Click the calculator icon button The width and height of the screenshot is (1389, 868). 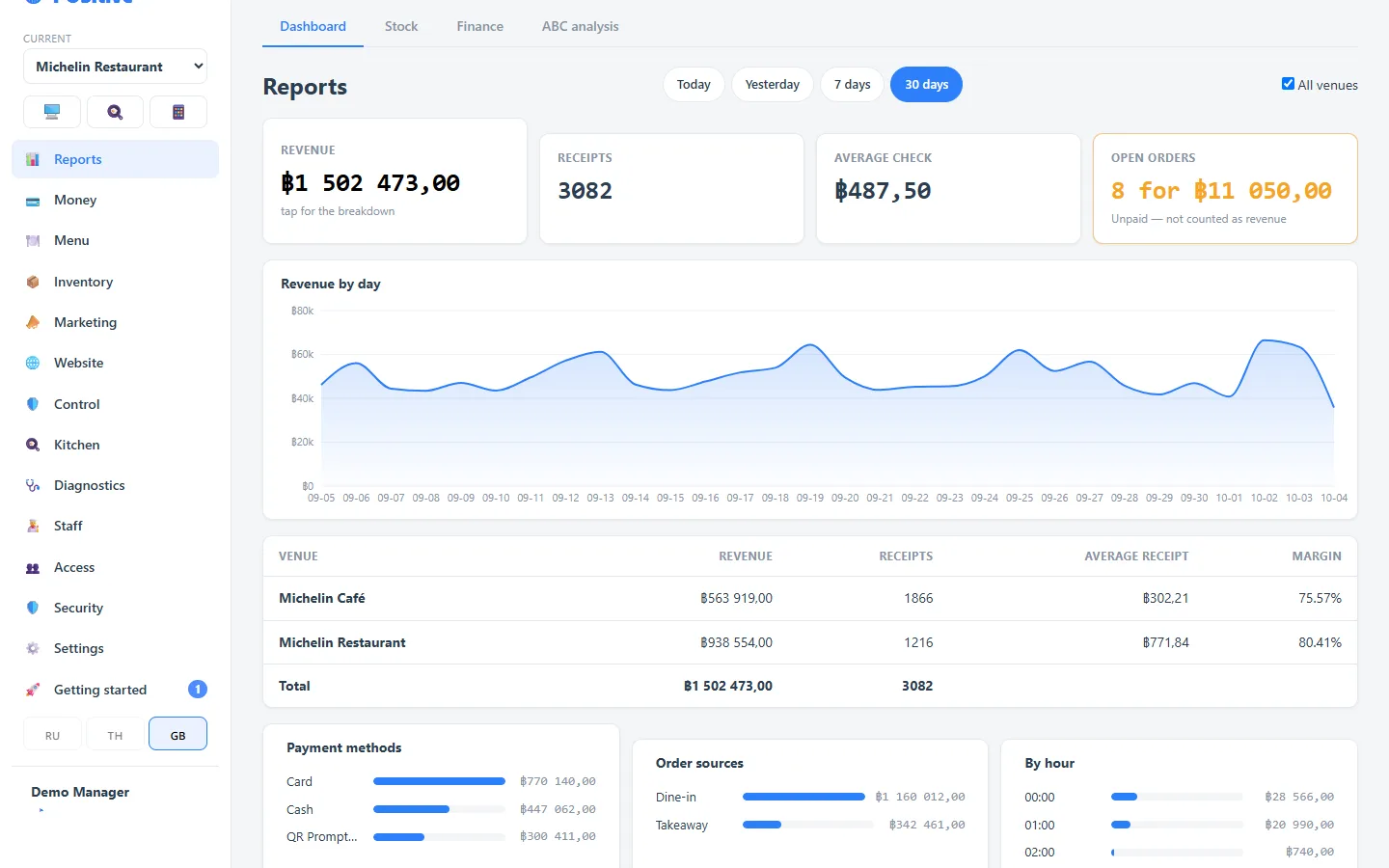178,112
